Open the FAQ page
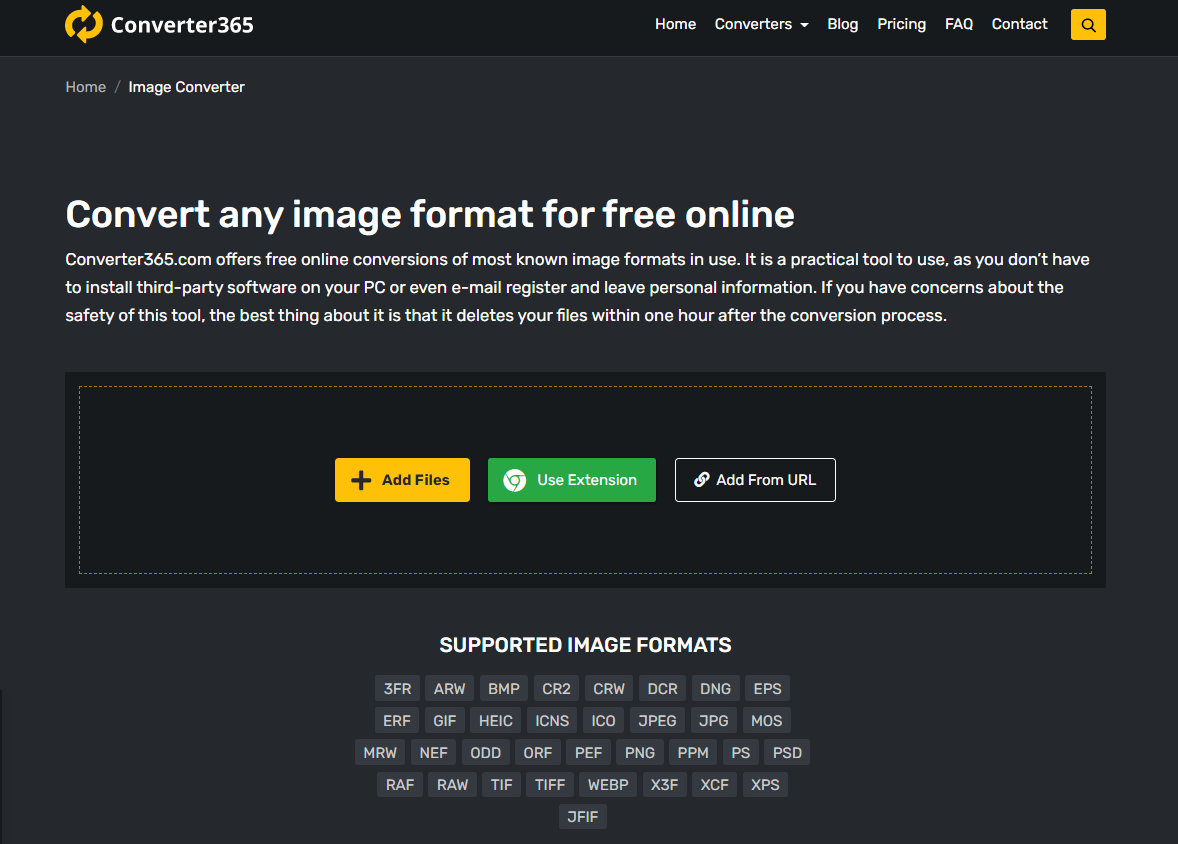This screenshot has height=844, width=1178. (x=958, y=24)
